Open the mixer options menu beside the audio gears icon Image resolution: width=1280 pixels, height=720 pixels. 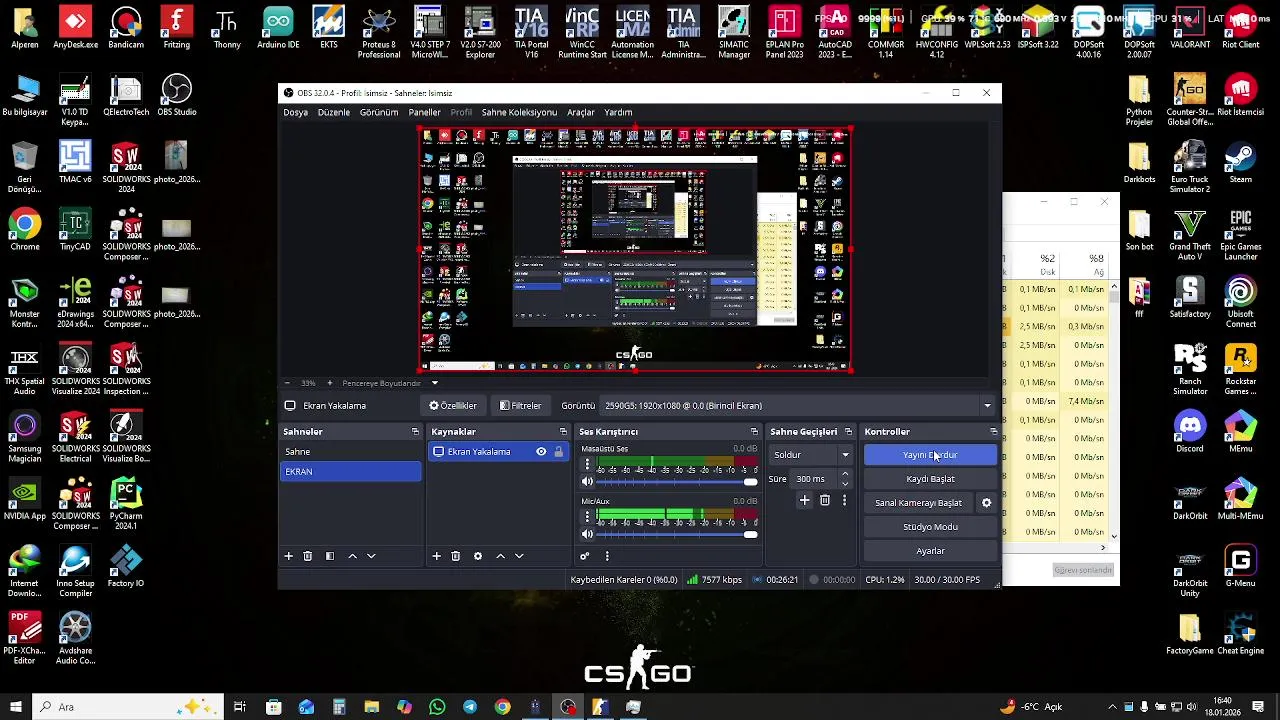pos(607,556)
